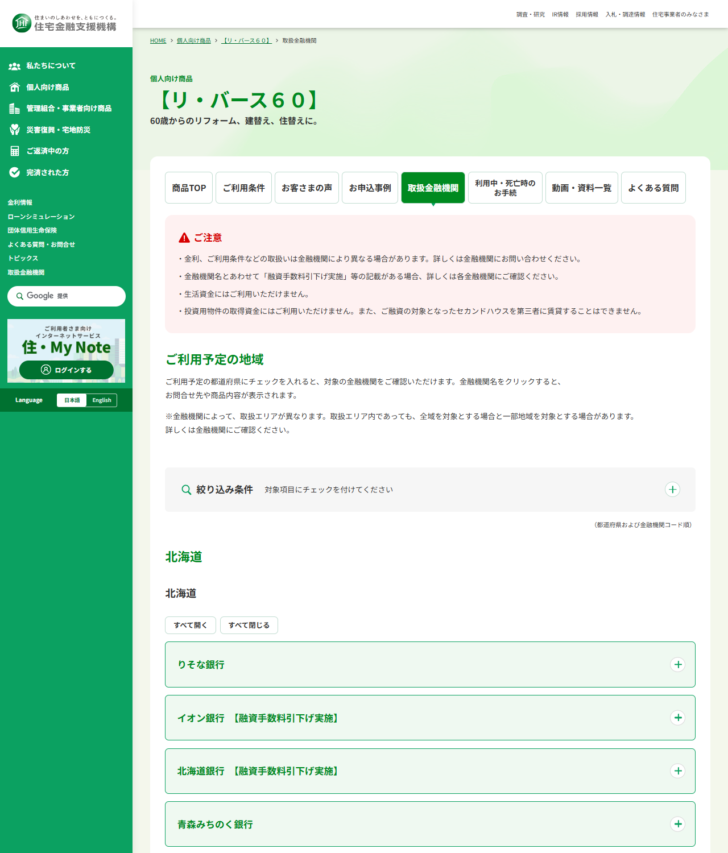This screenshot has height=853, width=728.
Task: Click the すべて開く button
Action: point(190,625)
